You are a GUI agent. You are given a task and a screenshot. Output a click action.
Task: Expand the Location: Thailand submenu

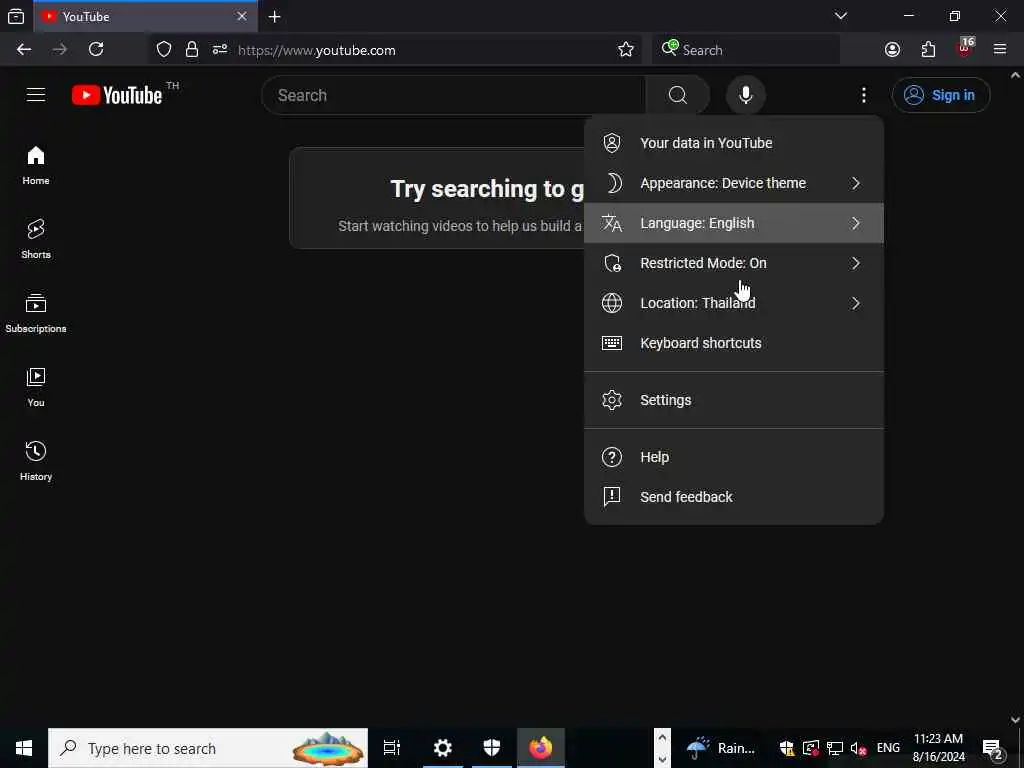click(733, 303)
